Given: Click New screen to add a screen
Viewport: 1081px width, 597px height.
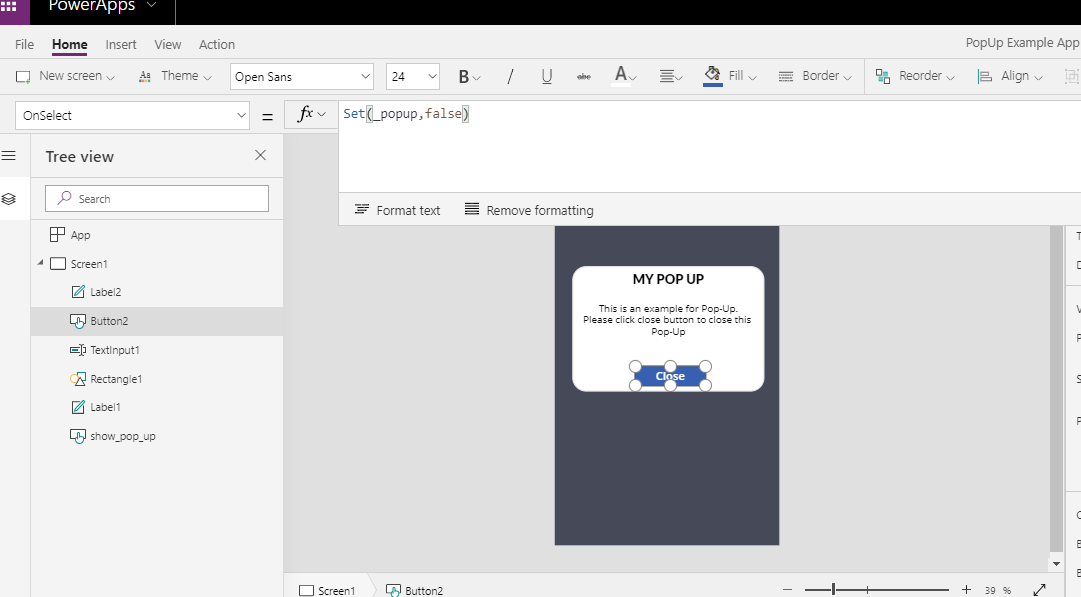Looking at the screenshot, I should [63, 76].
